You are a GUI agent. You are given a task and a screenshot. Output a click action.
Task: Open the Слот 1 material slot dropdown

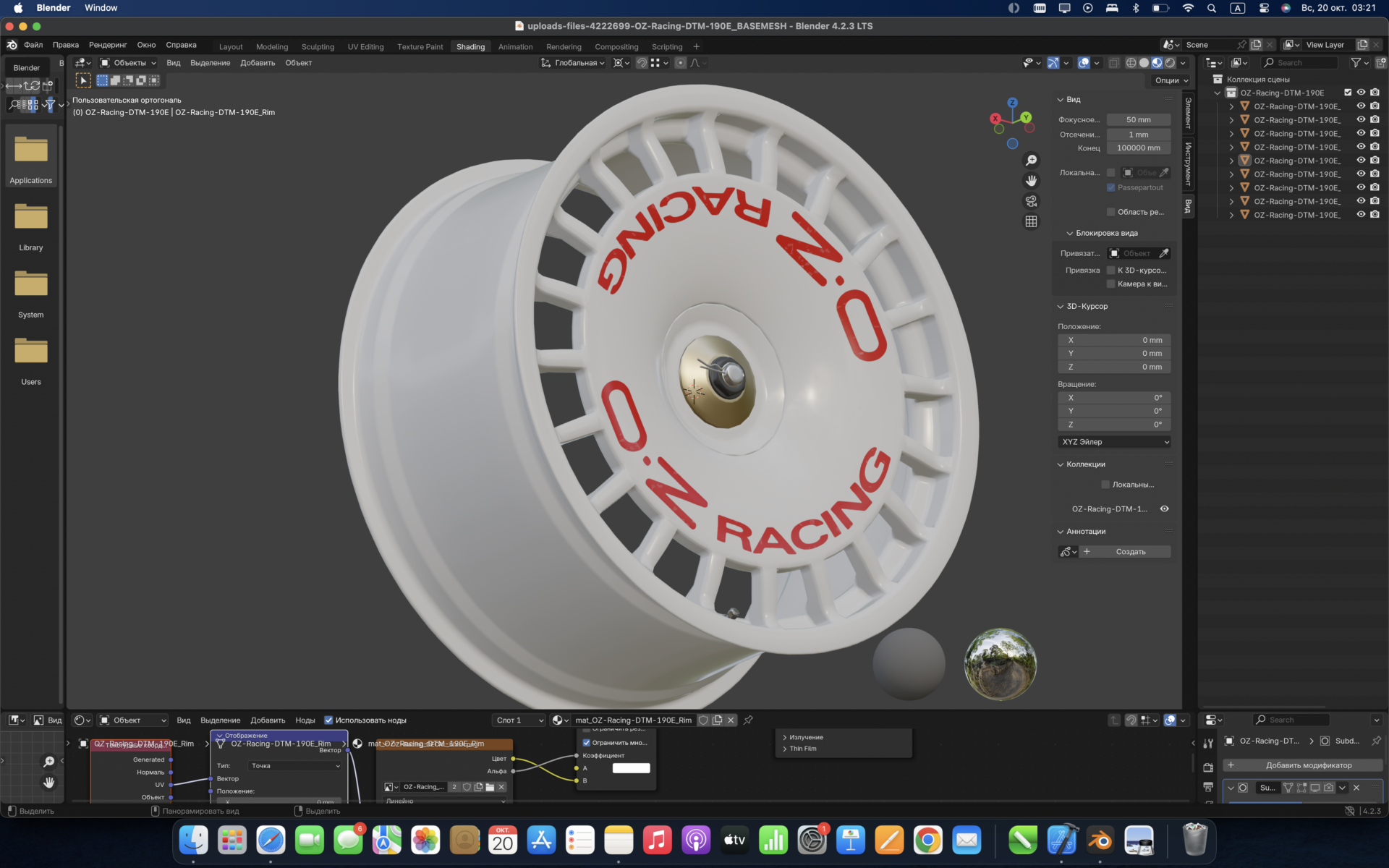(519, 720)
